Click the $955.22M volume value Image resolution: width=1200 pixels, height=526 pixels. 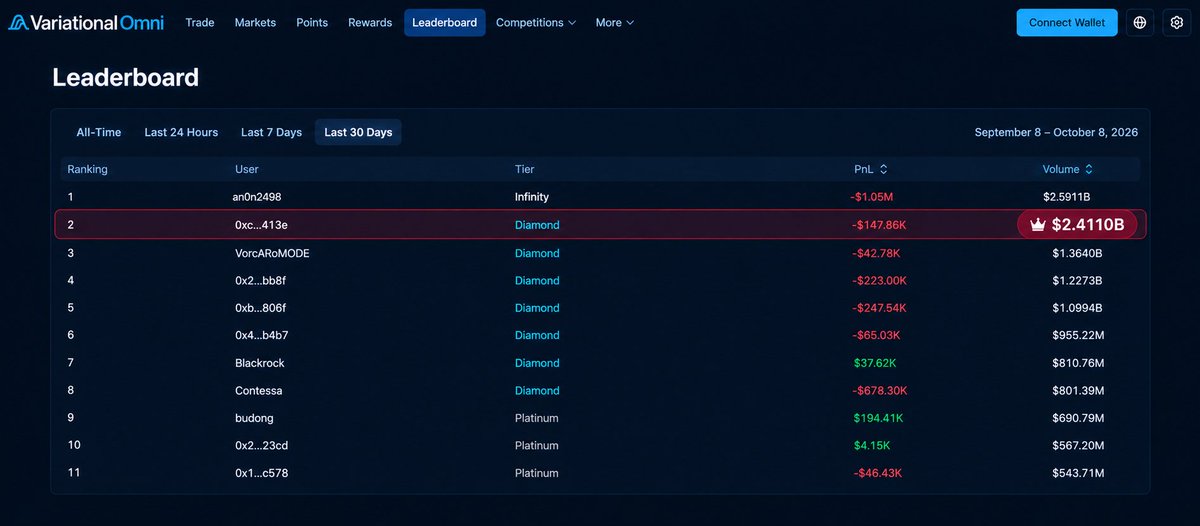click(1078, 335)
